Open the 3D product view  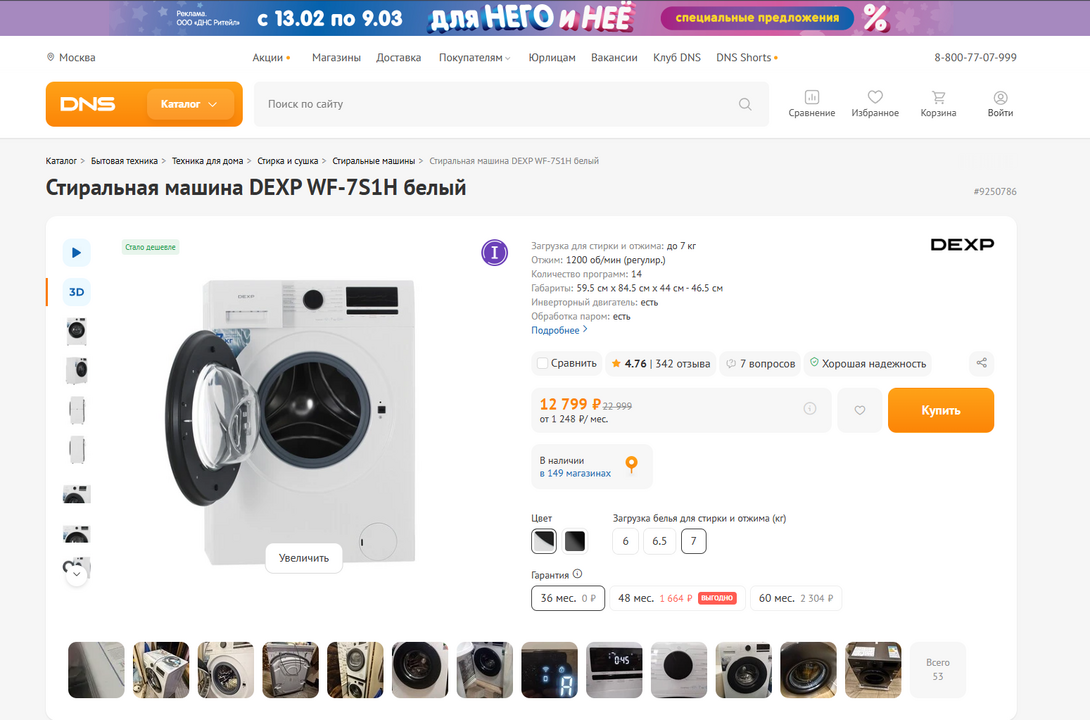[77, 292]
